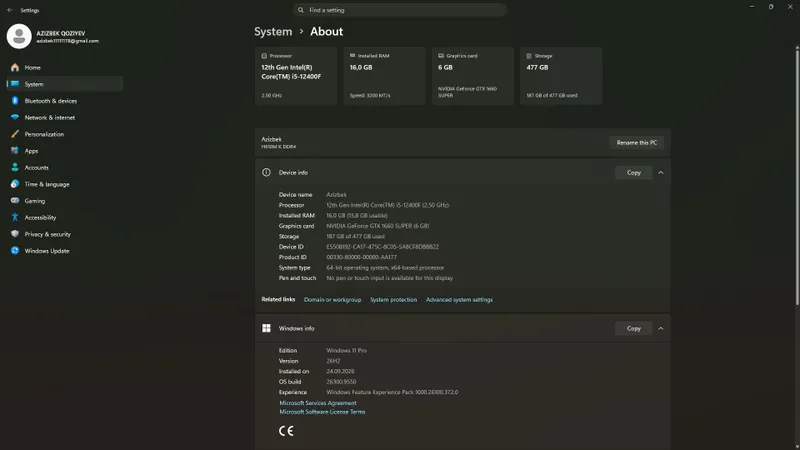Click the Processor chip icon on card
800x450 pixels.
click(264, 56)
